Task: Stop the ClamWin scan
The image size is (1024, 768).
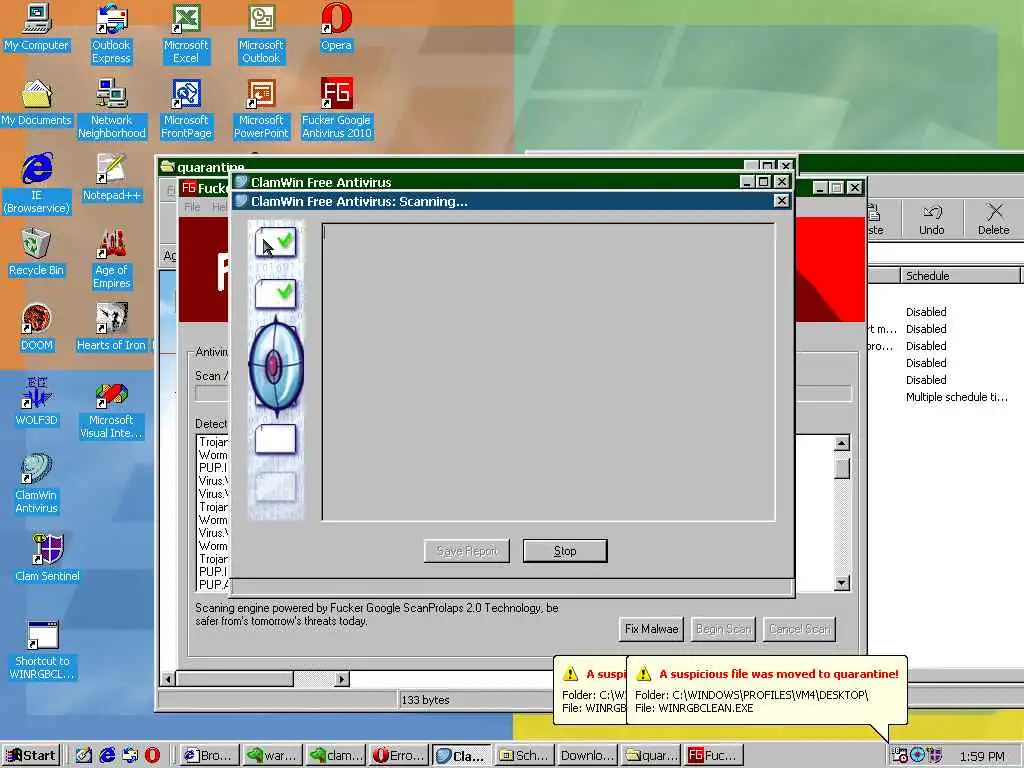Action: tap(565, 551)
